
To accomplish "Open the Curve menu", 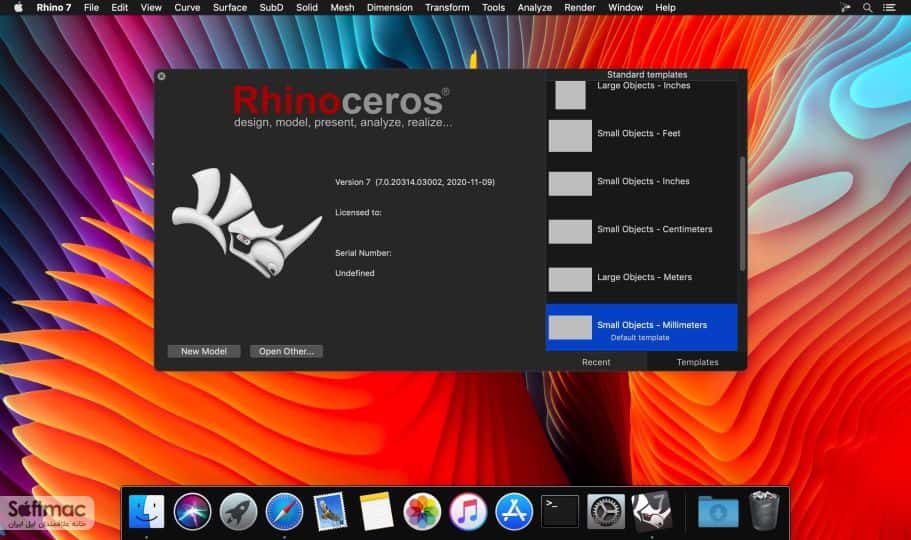I will click(187, 8).
